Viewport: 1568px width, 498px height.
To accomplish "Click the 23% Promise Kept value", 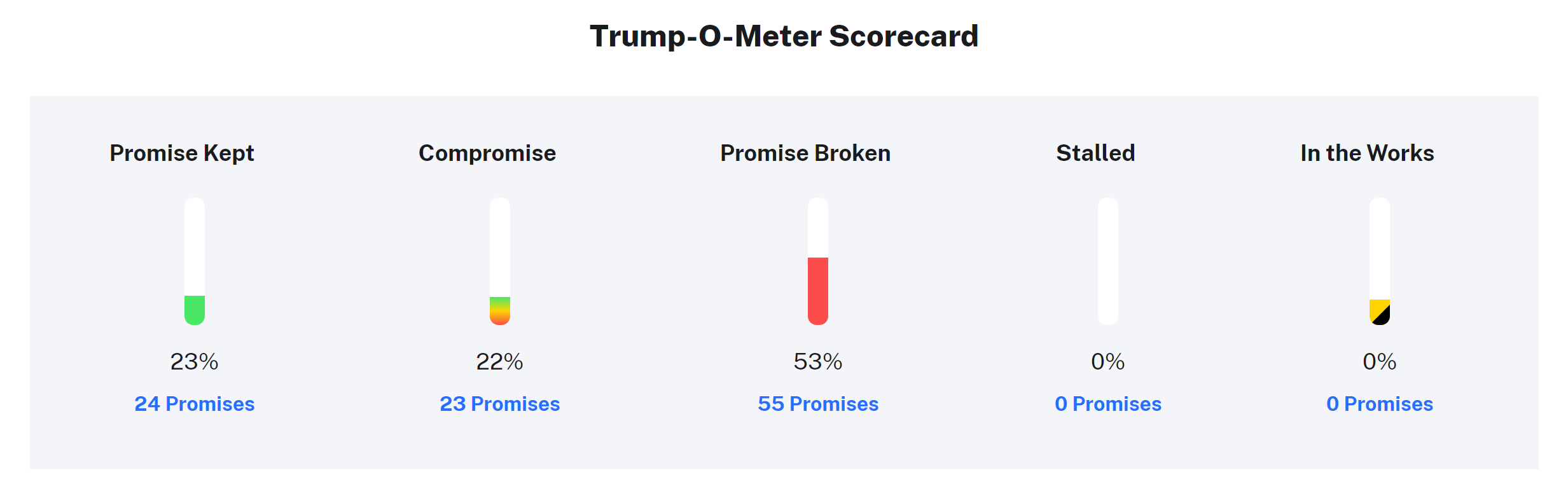I will (x=195, y=362).
